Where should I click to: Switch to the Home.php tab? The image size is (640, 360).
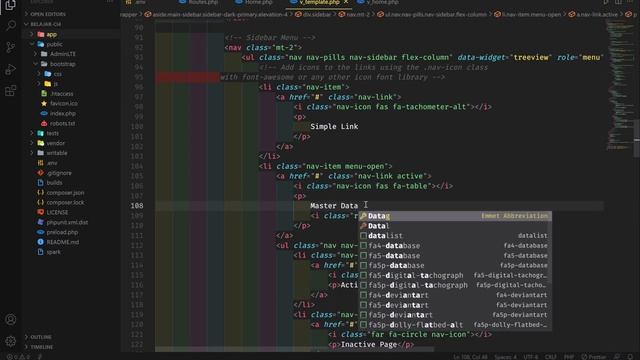[254, 2]
